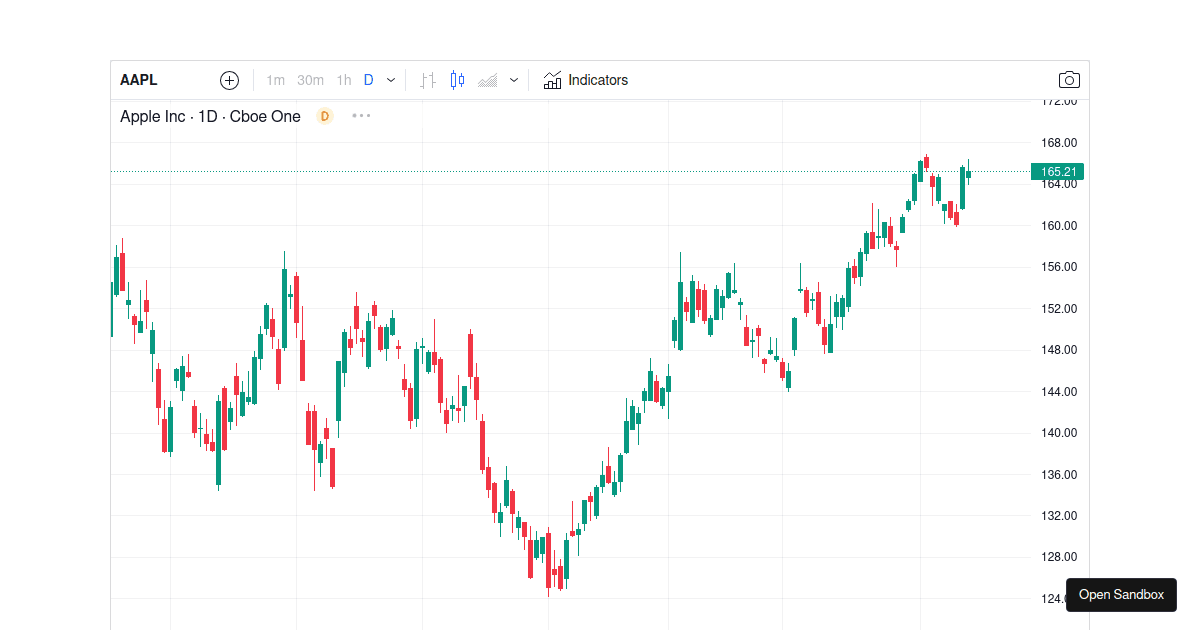Screen dimensions: 1200x630
Task: Open the interval dropdown chevron
Action: click(390, 80)
